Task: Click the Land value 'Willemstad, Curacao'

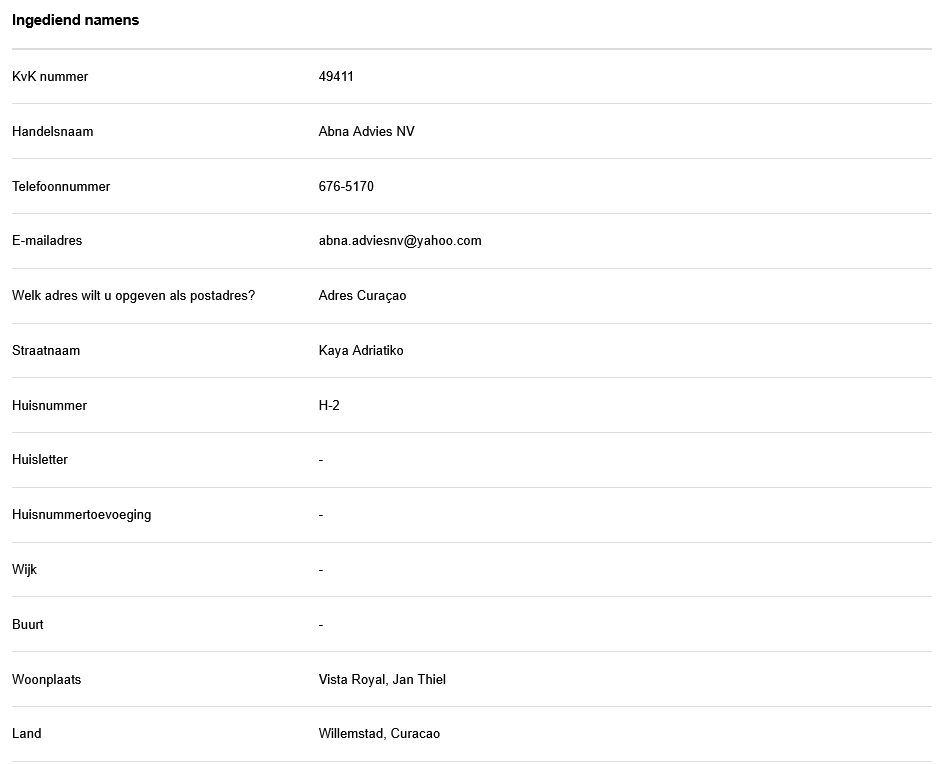Action: coord(379,734)
